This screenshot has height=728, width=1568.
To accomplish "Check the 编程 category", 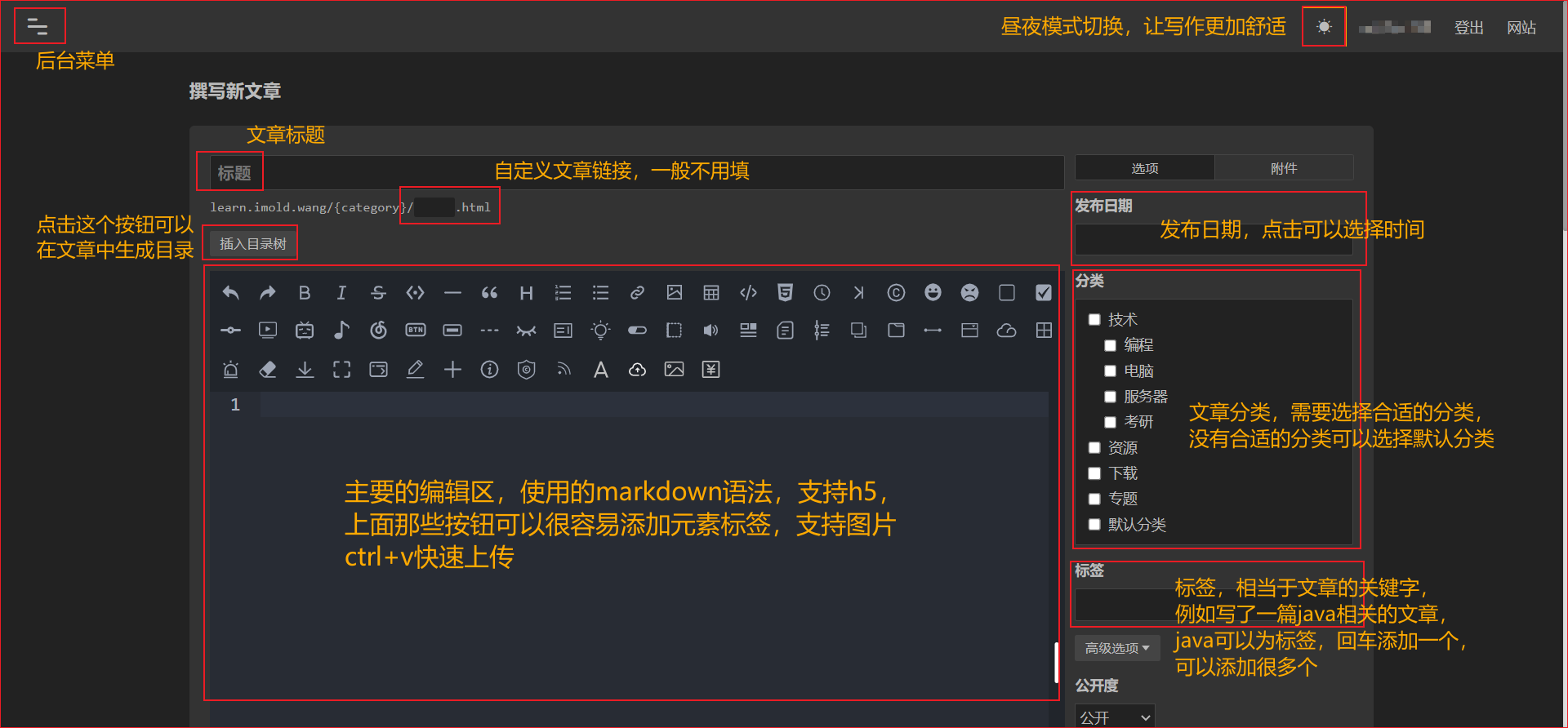I will tap(1110, 345).
